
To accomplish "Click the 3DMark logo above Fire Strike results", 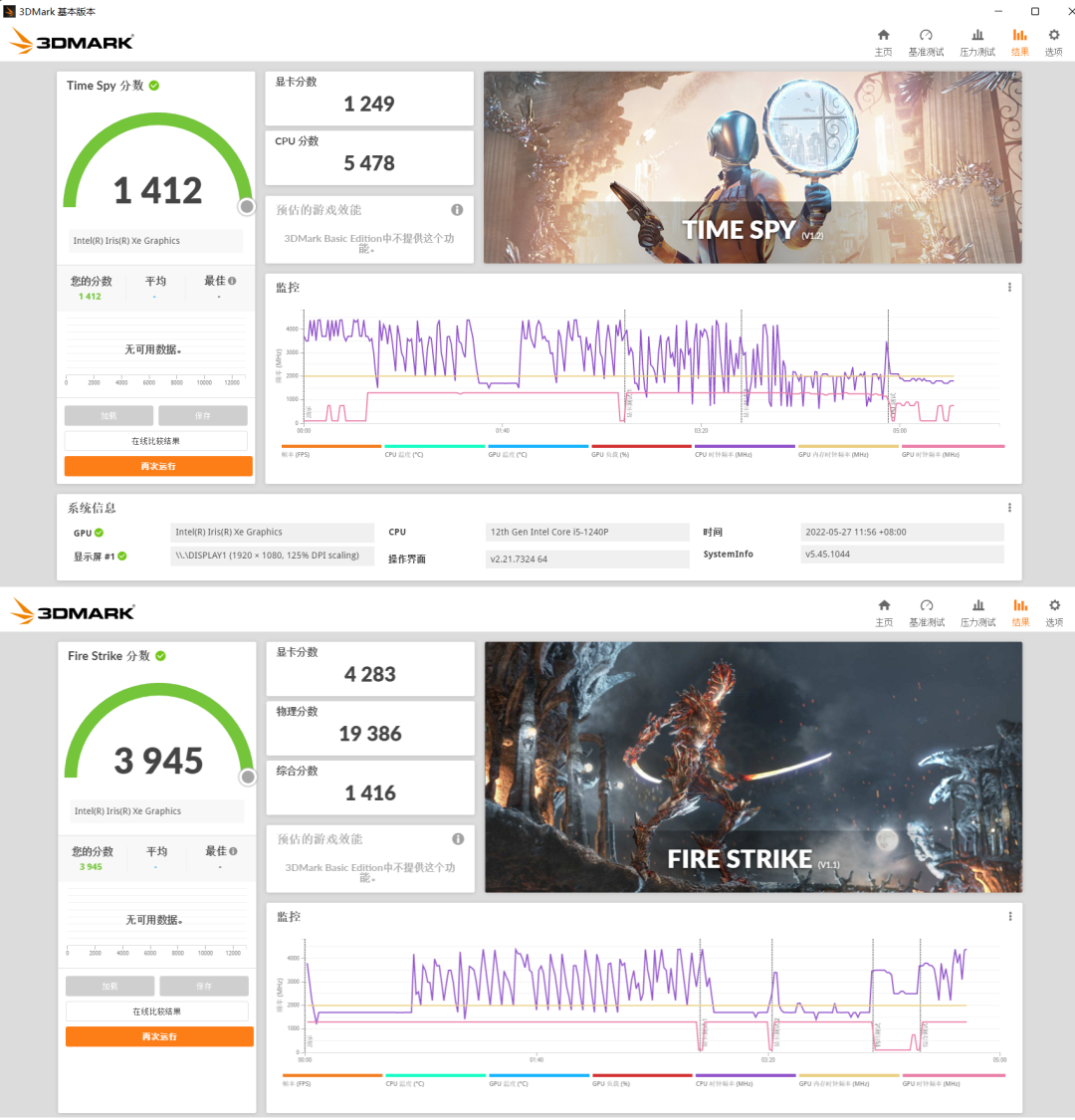I will (x=72, y=612).
